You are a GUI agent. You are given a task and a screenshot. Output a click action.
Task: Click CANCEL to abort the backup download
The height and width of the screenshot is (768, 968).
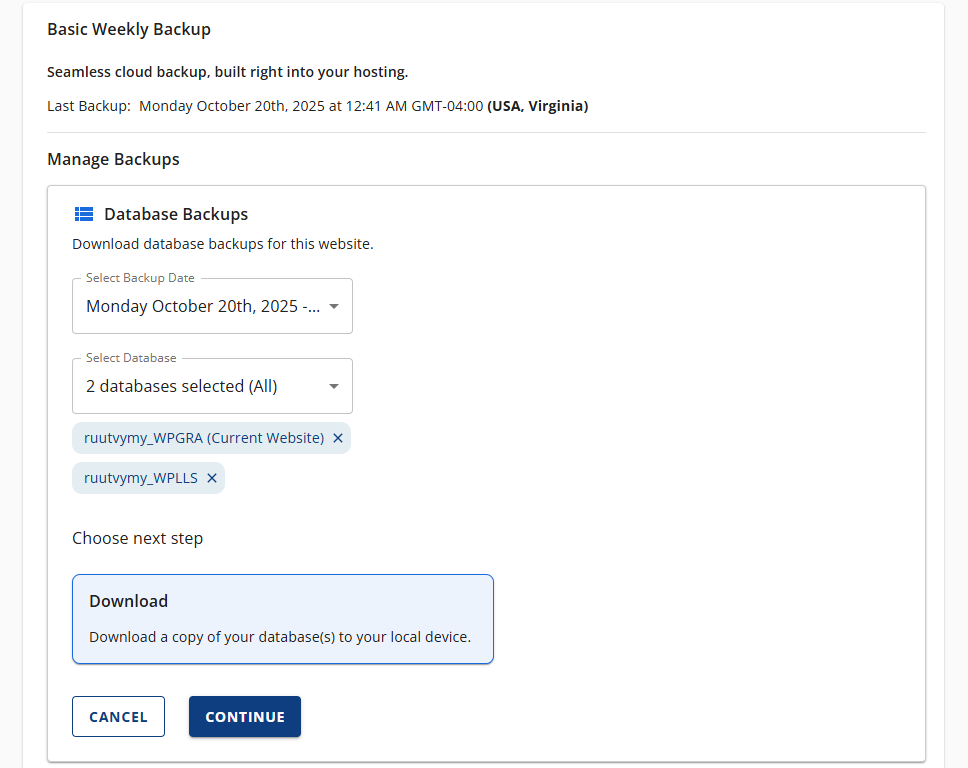pos(118,716)
